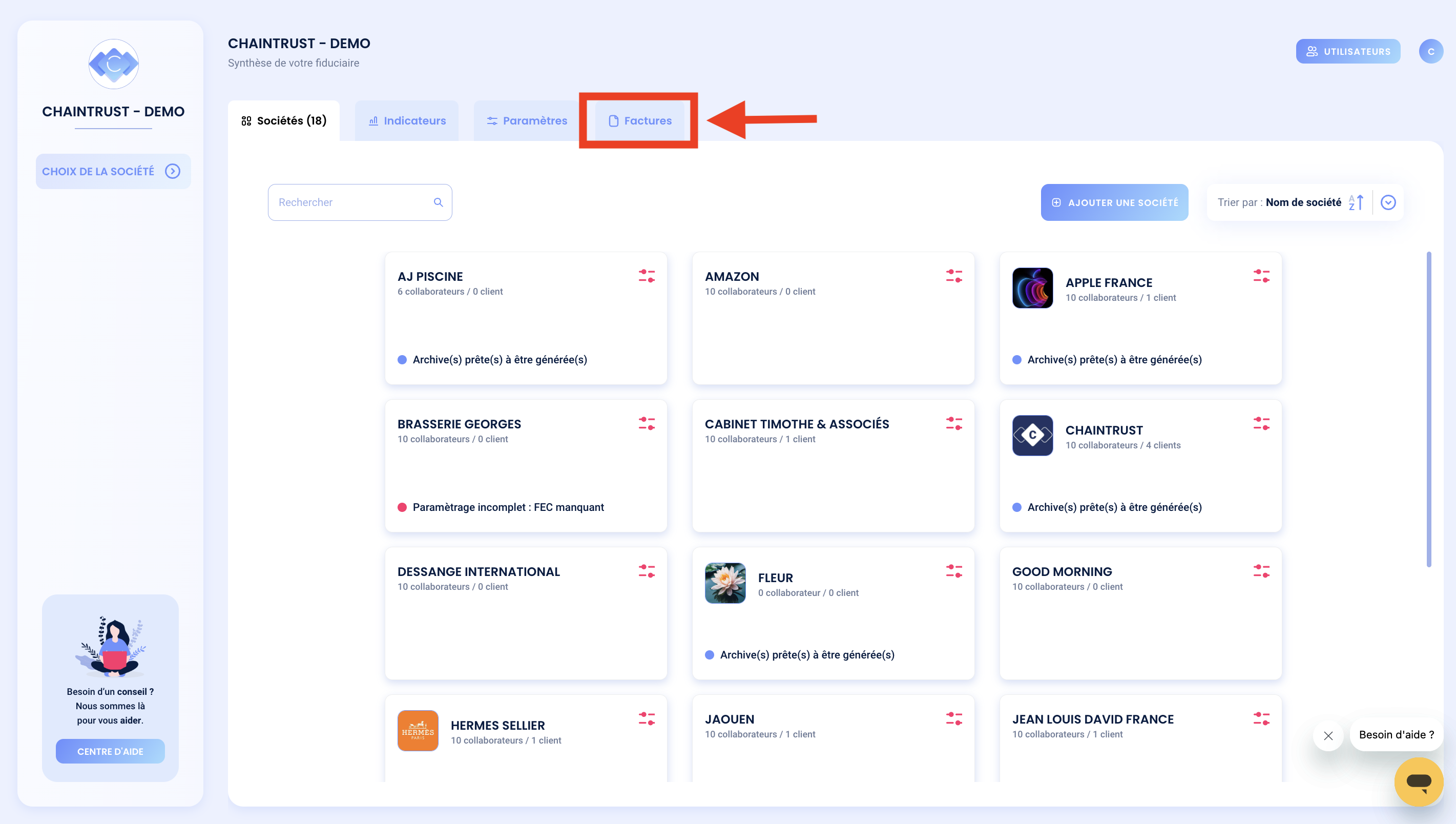Open the JAOUEN company card
Viewport: 1456px width, 824px height.
[833, 738]
